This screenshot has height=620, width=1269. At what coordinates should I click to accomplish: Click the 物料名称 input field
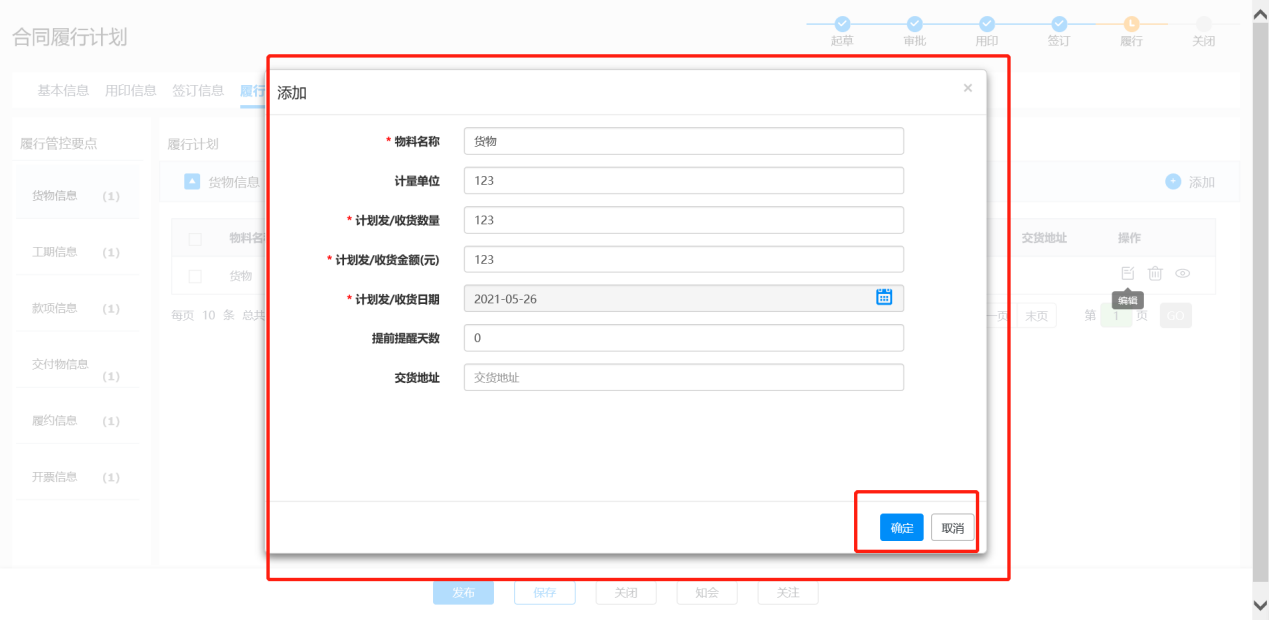tap(683, 141)
